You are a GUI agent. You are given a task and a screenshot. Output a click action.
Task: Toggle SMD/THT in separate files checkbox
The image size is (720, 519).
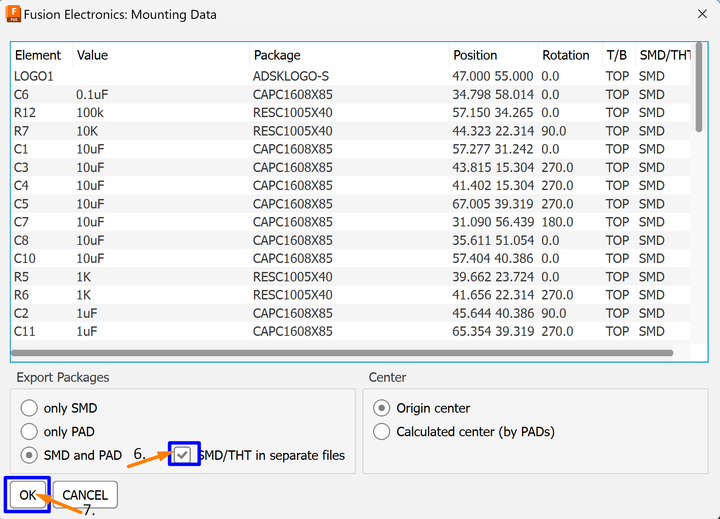tap(183, 455)
